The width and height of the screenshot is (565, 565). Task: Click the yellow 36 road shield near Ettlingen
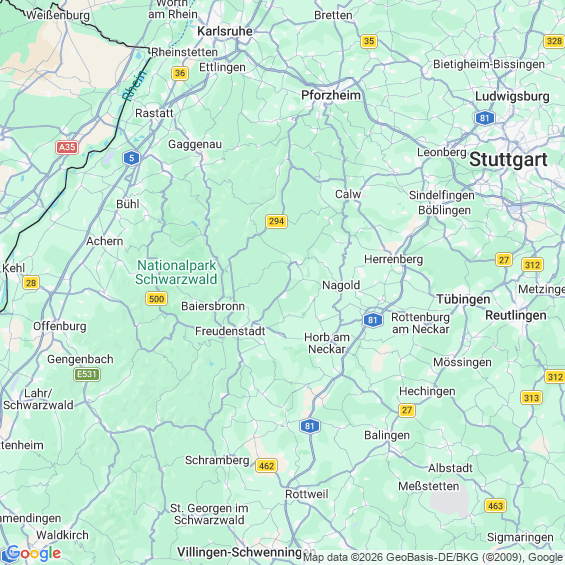[x=180, y=74]
